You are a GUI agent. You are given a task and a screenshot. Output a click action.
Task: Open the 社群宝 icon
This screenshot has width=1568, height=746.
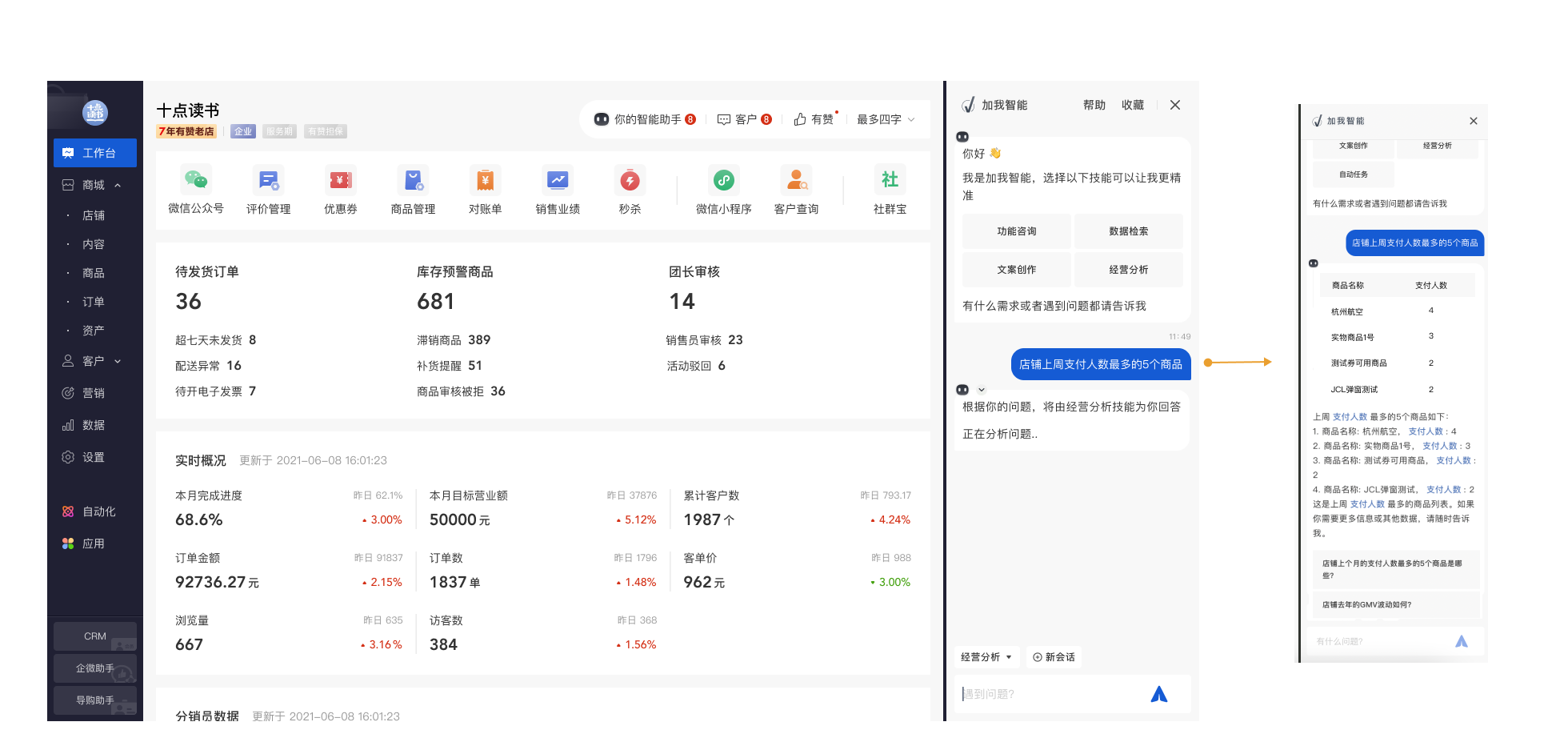[890, 181]
